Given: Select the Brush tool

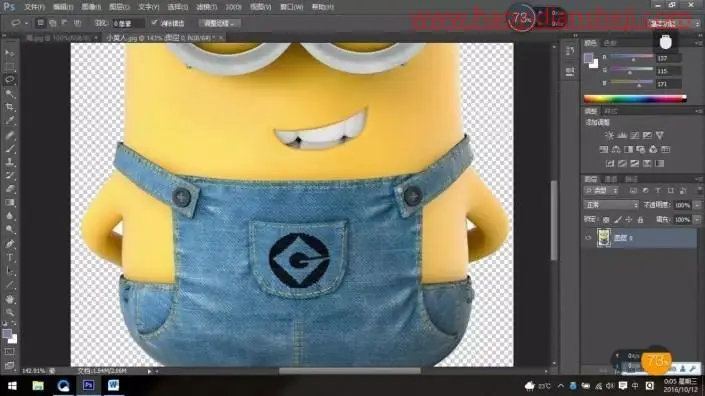Looking at the screenshot, I should click(x=9, y=148).
